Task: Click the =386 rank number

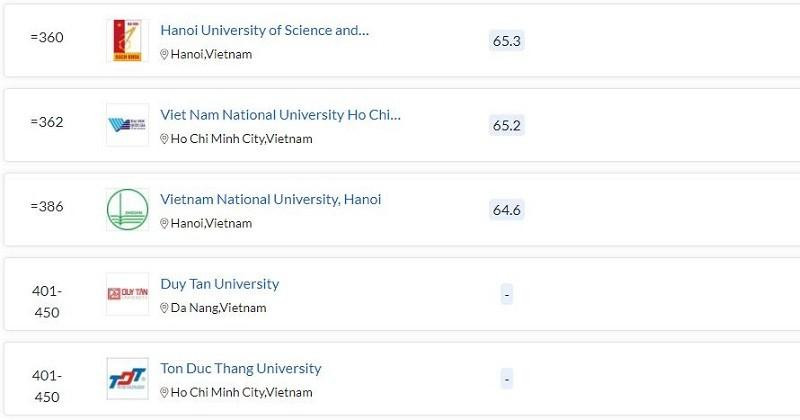Action: tap(46, 206)
